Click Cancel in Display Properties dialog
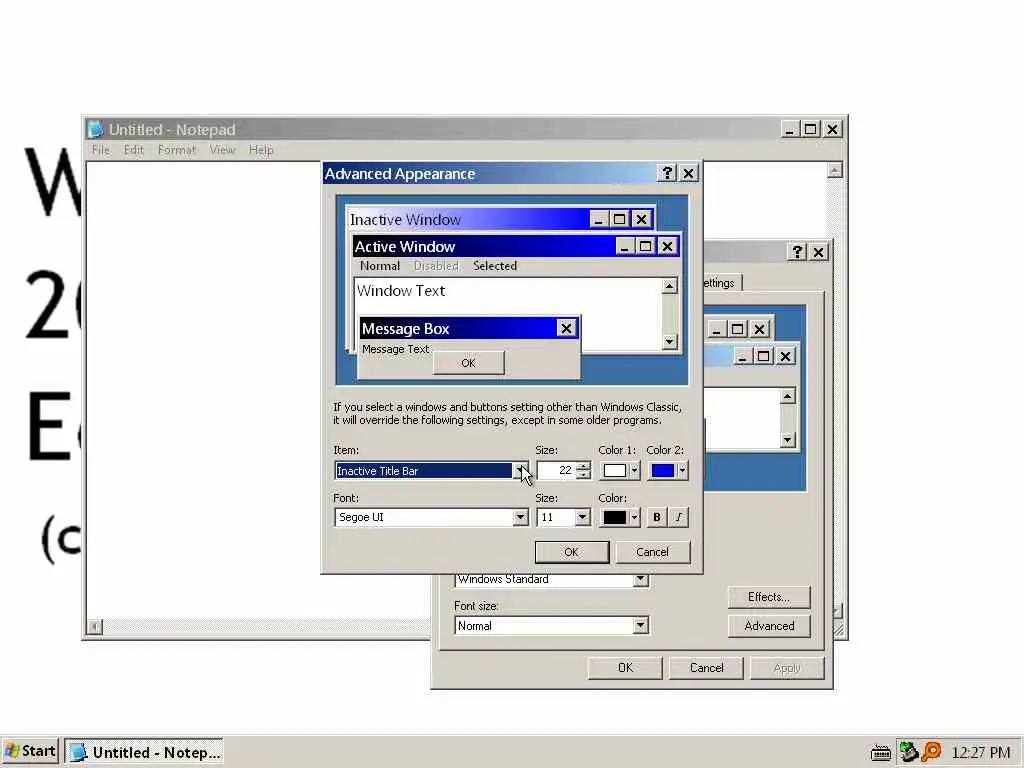 pyautogui.click(x=706, y=667)
